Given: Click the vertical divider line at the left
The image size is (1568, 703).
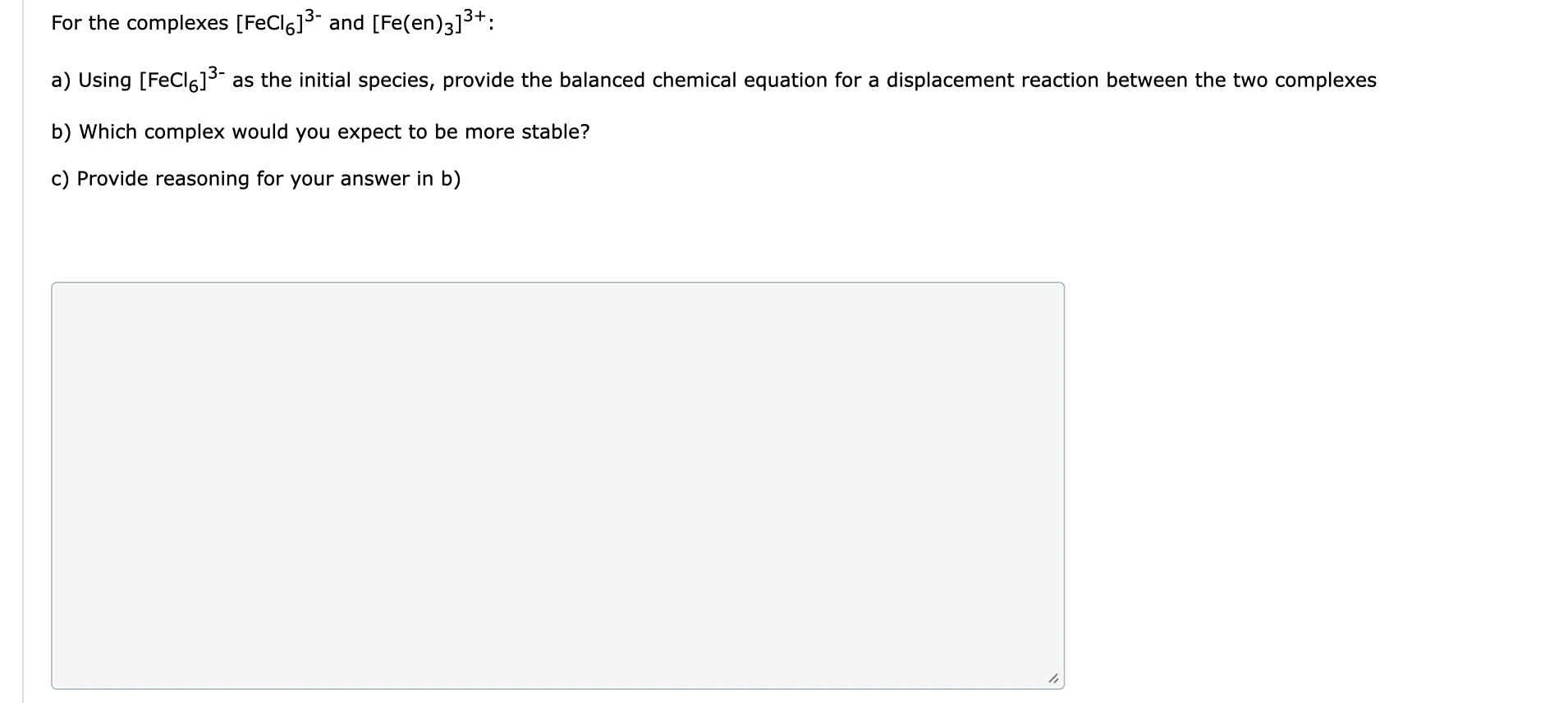Looking at the screenshot, I should click(x=22, y=329).
